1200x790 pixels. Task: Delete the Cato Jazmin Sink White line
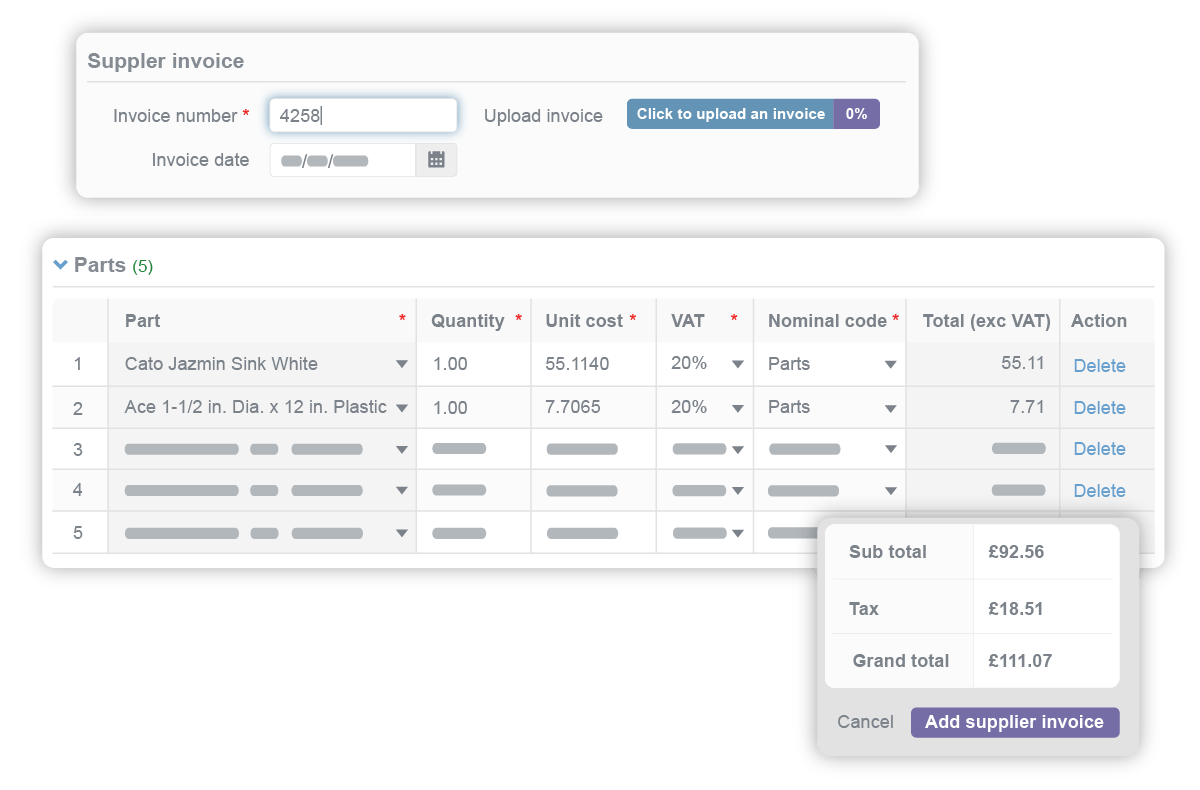(1099, 363)
